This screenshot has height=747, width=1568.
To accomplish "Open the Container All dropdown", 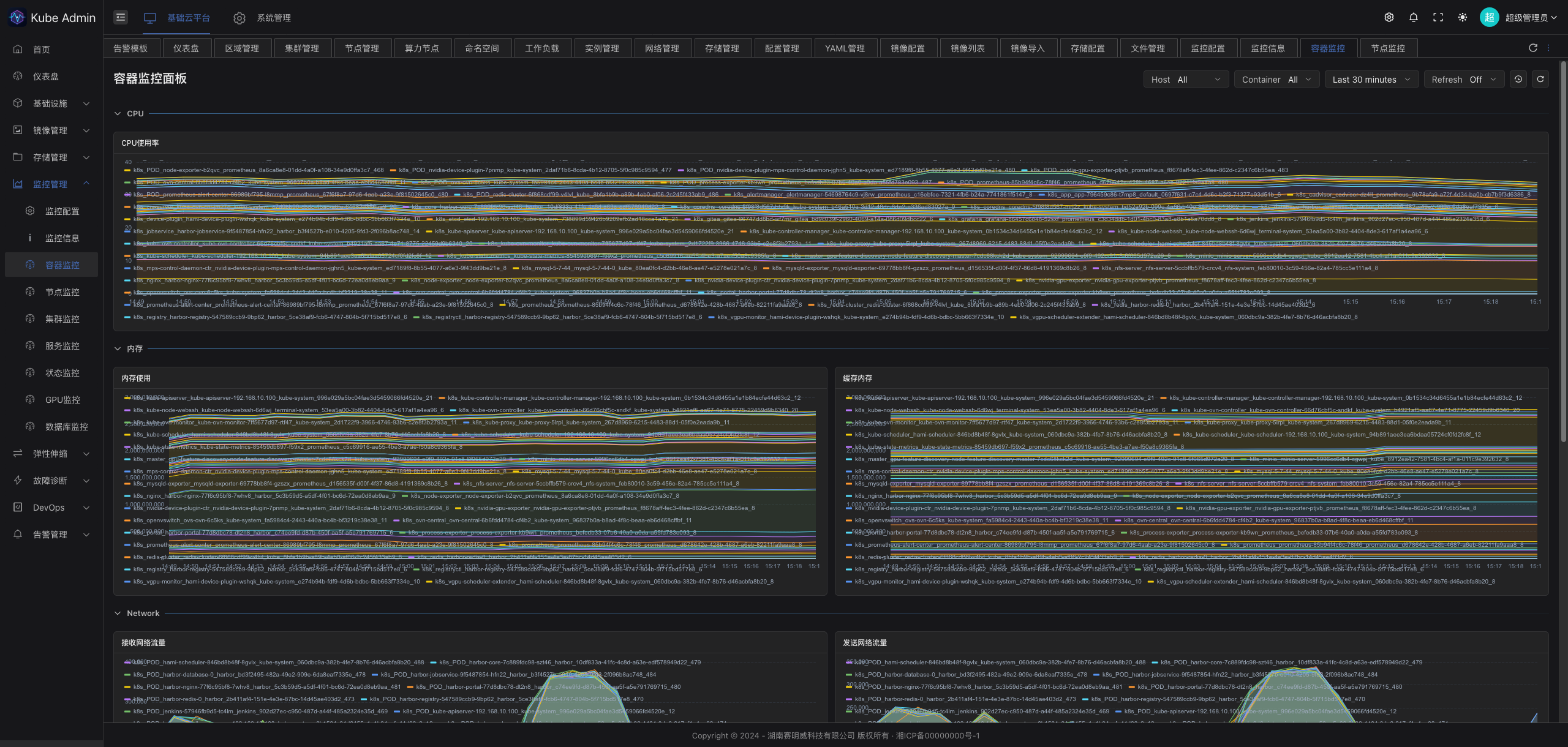I will tap(1276, 80).
